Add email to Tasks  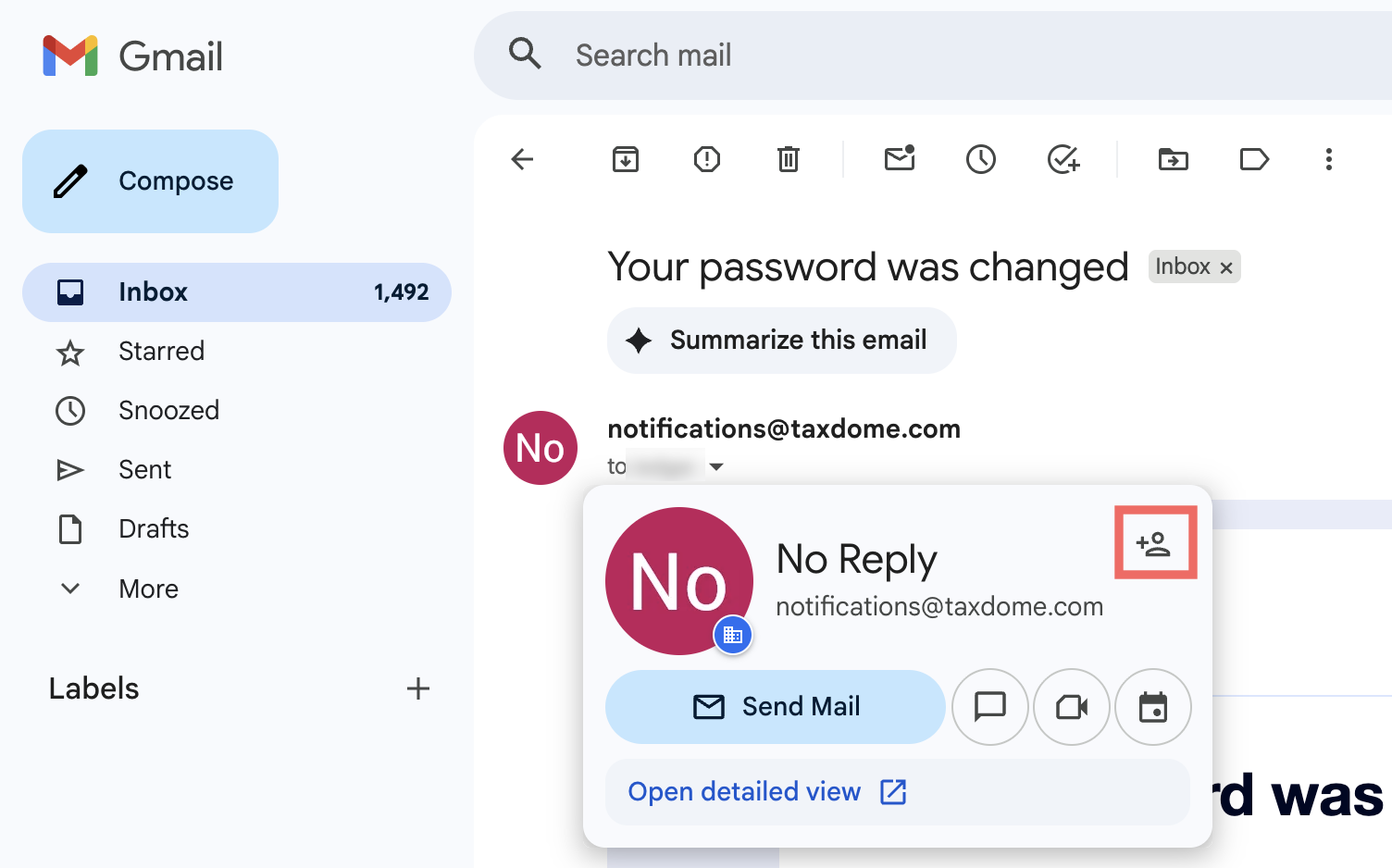point(1063,159)
